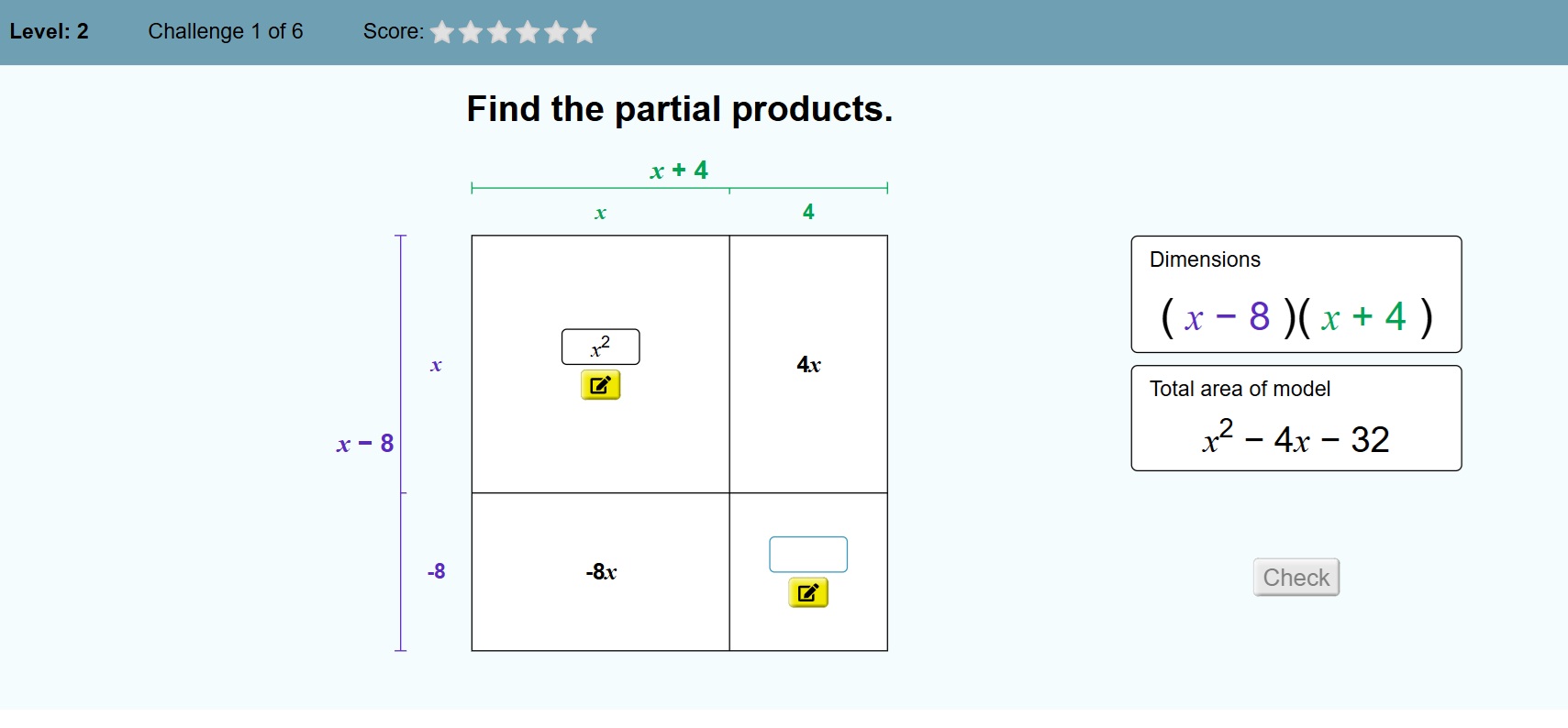The width and height of the screenshot is (1568, 728).
Task: Click the third score star
Action: [x=499, y=33]
